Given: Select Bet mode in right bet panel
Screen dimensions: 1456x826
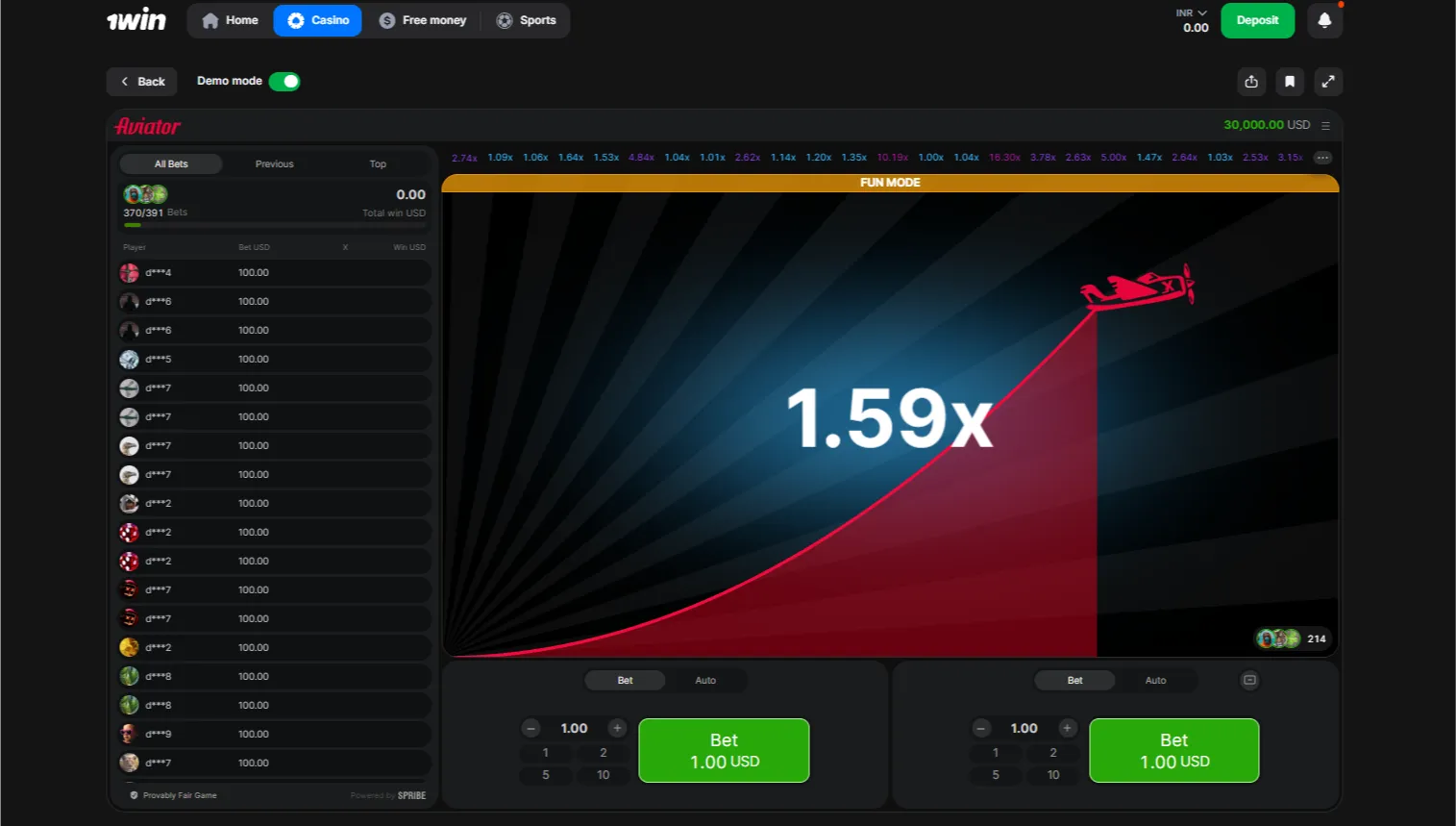Looking at the screenshot, I should [1074, 681].
